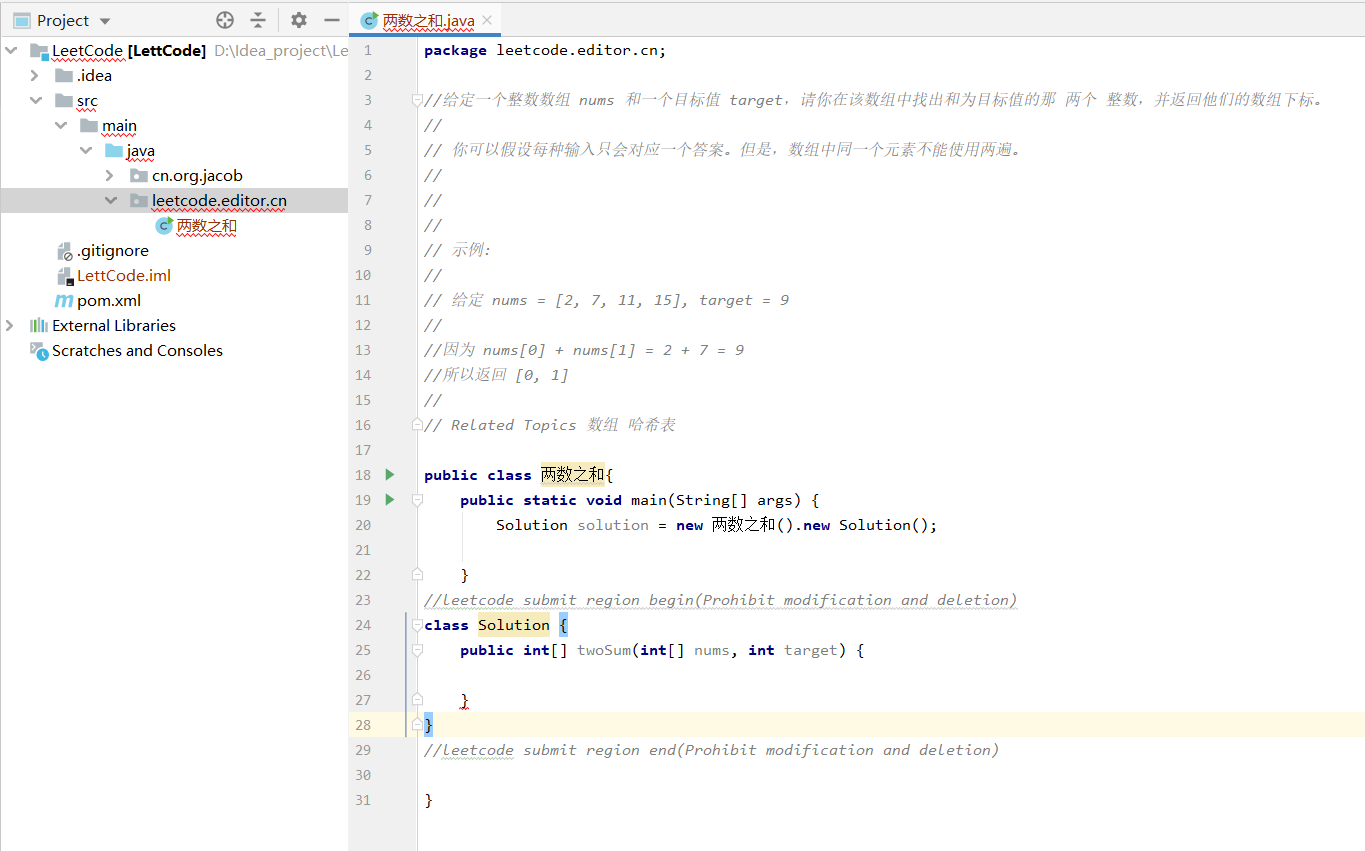
Task: Collapse the src folder
Action: coord(36,100)
